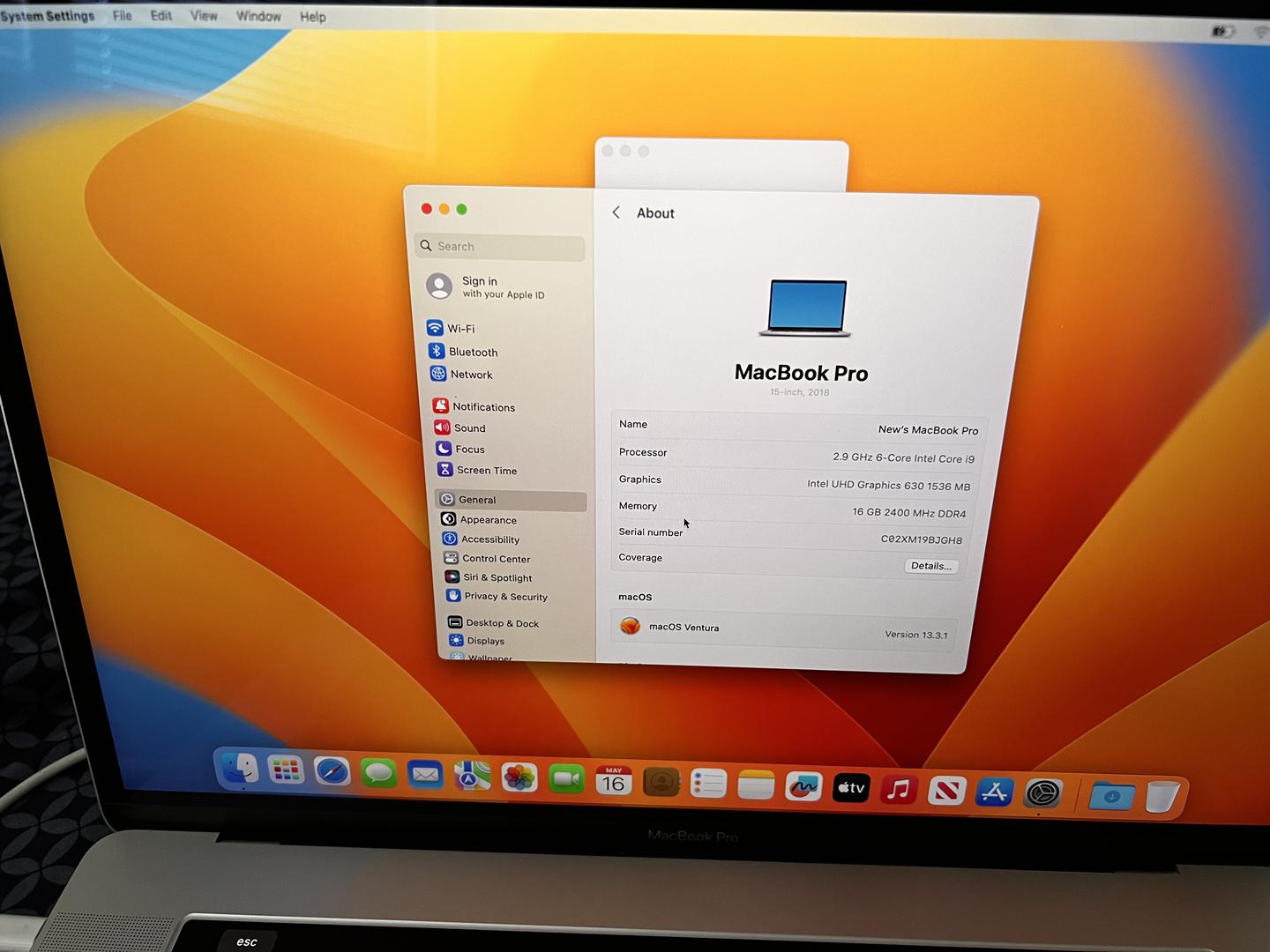
Task: Open the Apple TV app in the Dock
Action: (x=851, y=788)
